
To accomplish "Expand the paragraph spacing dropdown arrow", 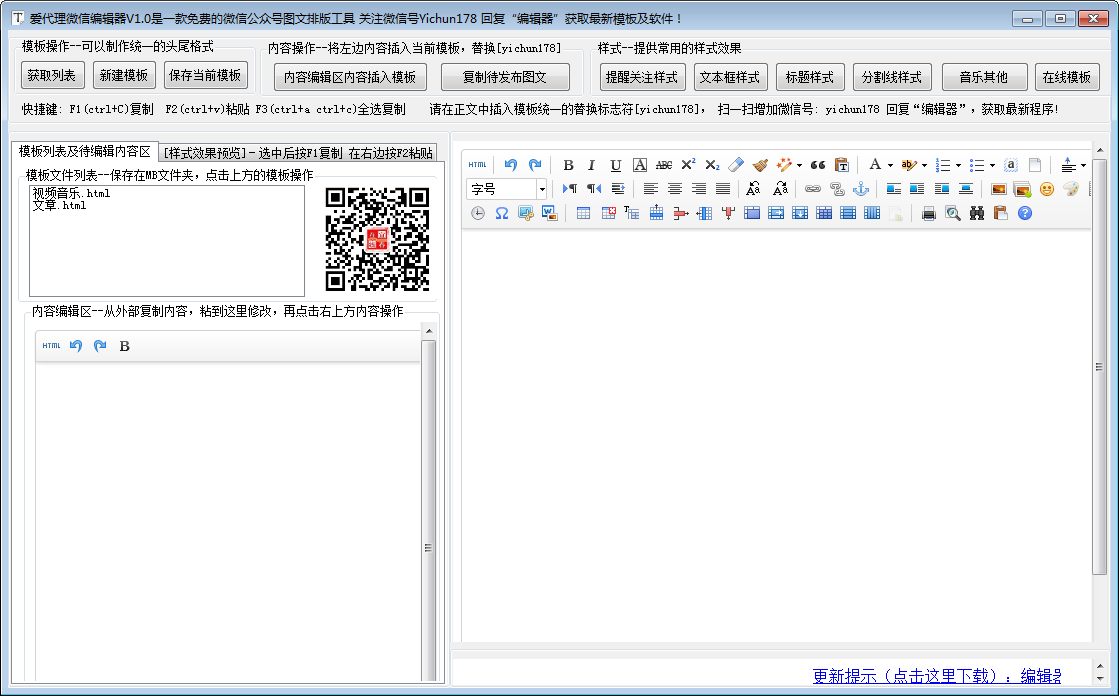I will pyautogui.click(x=1083, y=166).
